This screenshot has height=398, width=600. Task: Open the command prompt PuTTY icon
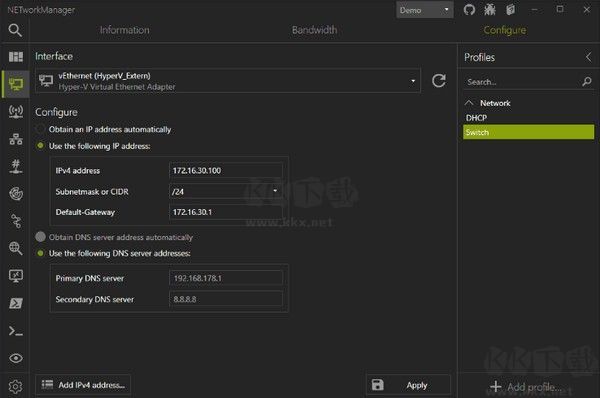[x=16, y=331]
